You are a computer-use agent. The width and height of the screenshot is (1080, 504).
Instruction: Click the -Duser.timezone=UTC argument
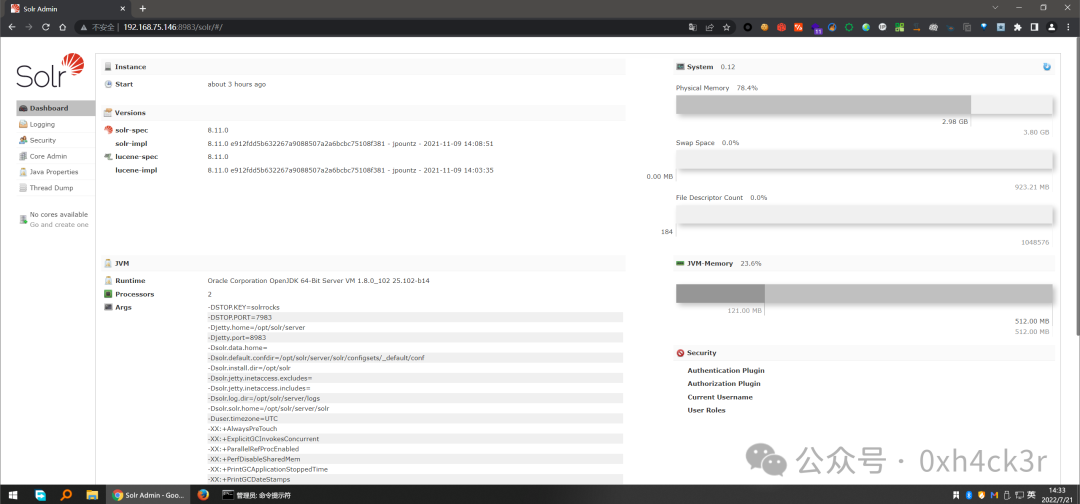242,418
